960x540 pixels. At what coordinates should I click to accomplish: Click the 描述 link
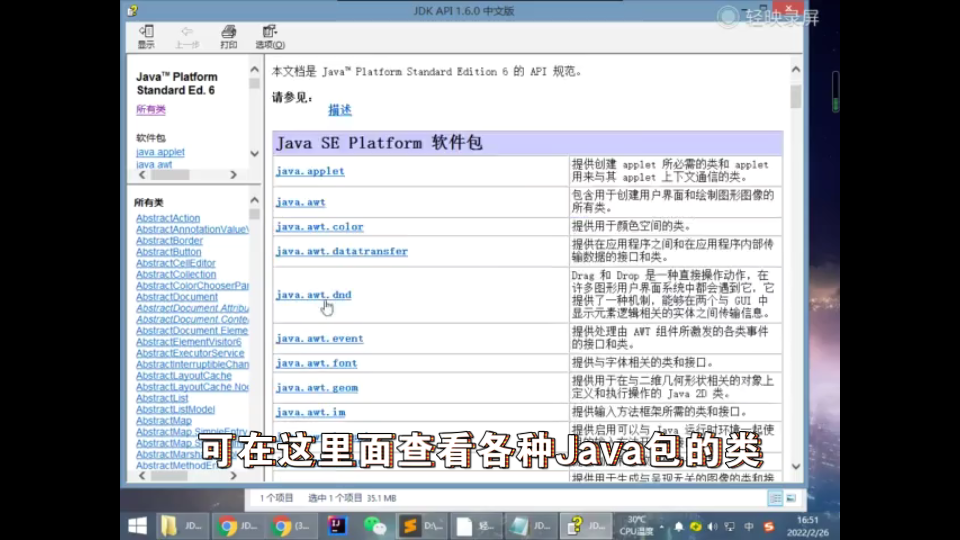[x=340, y=110]
